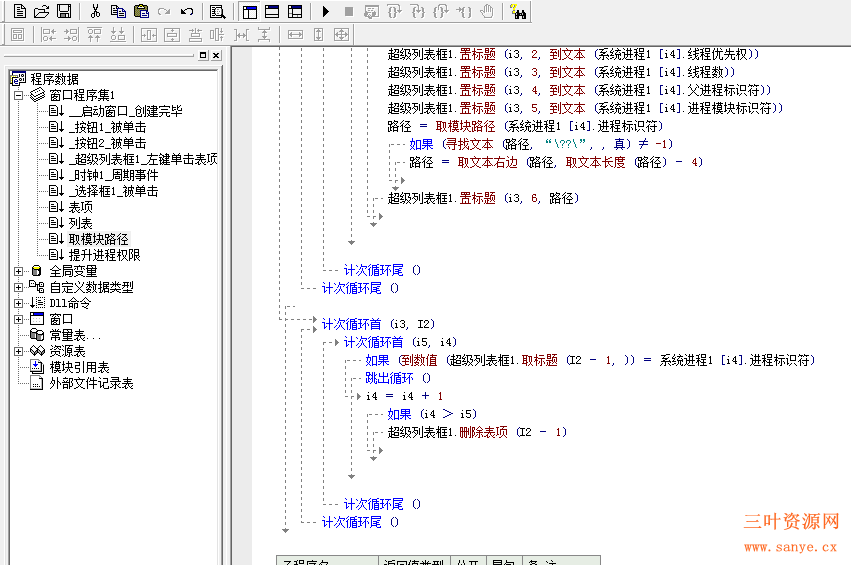Center horizontally icon in layout toolbar

pos(149,35)
